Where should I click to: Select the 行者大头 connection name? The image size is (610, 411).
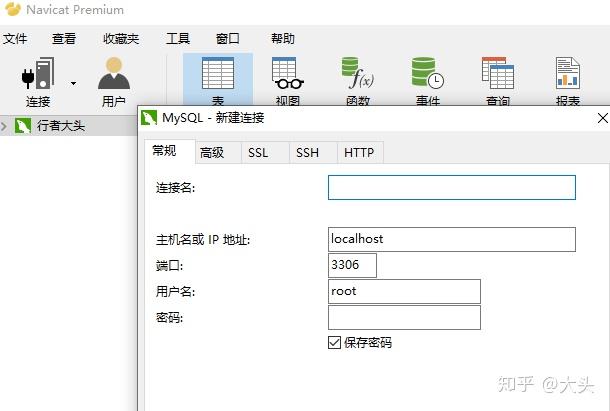[x=61, y=126]
